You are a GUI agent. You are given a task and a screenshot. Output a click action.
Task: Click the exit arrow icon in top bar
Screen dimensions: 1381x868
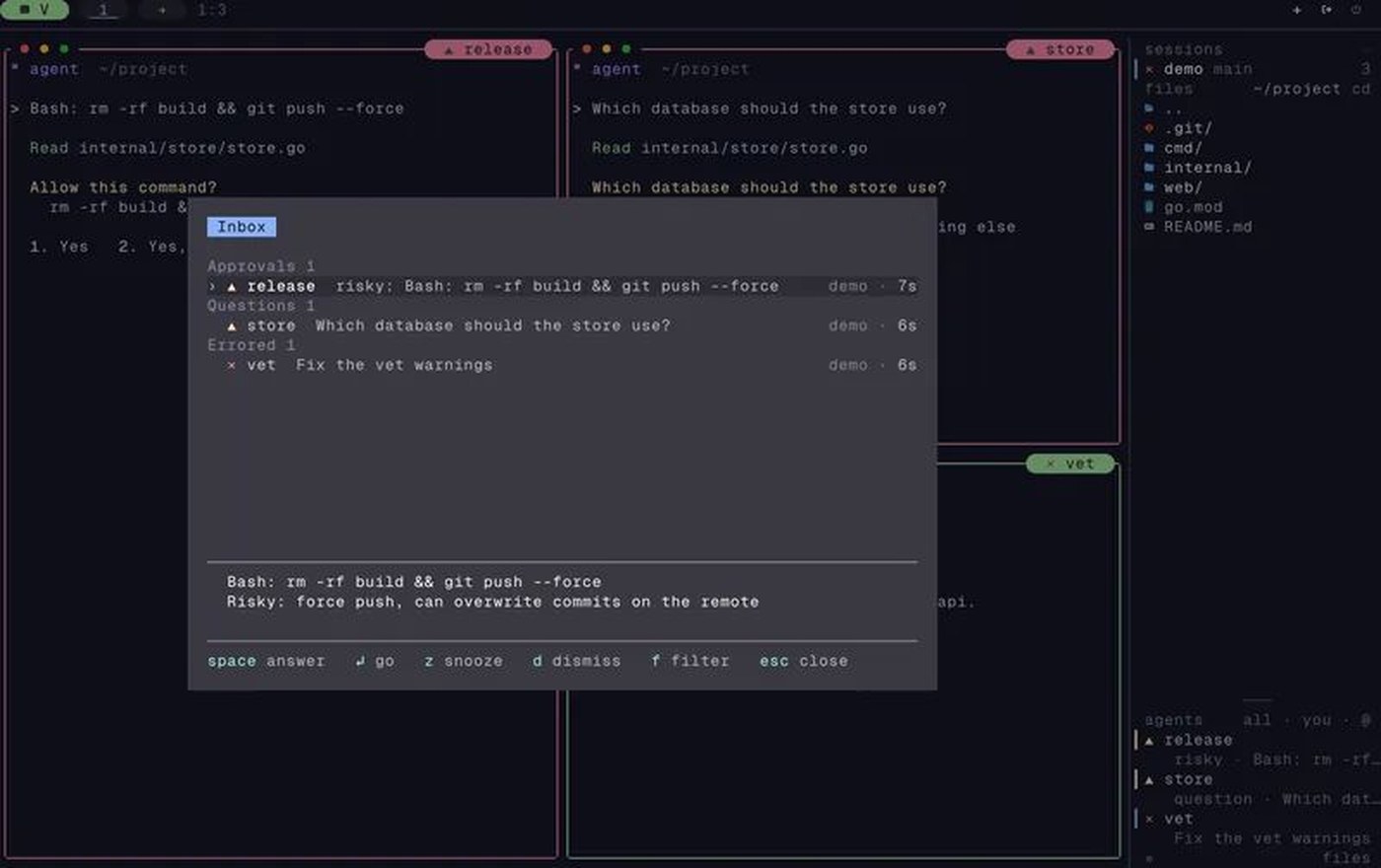click(x=1326, y=10)
